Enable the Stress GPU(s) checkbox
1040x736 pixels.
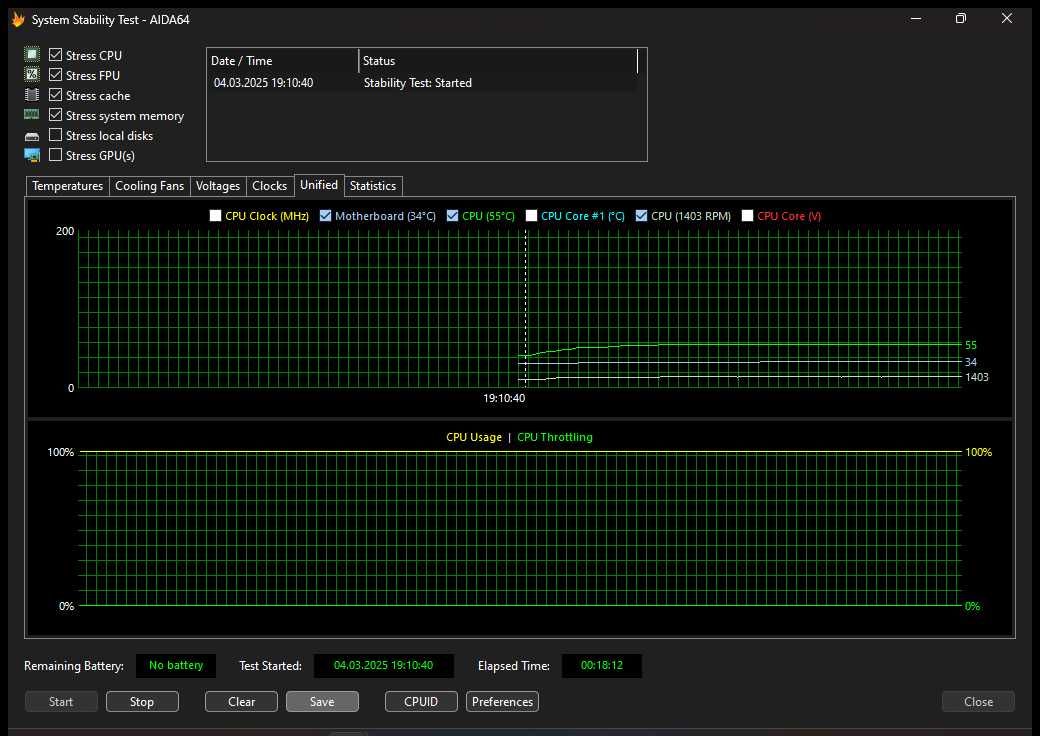click(x=56, y=154)
